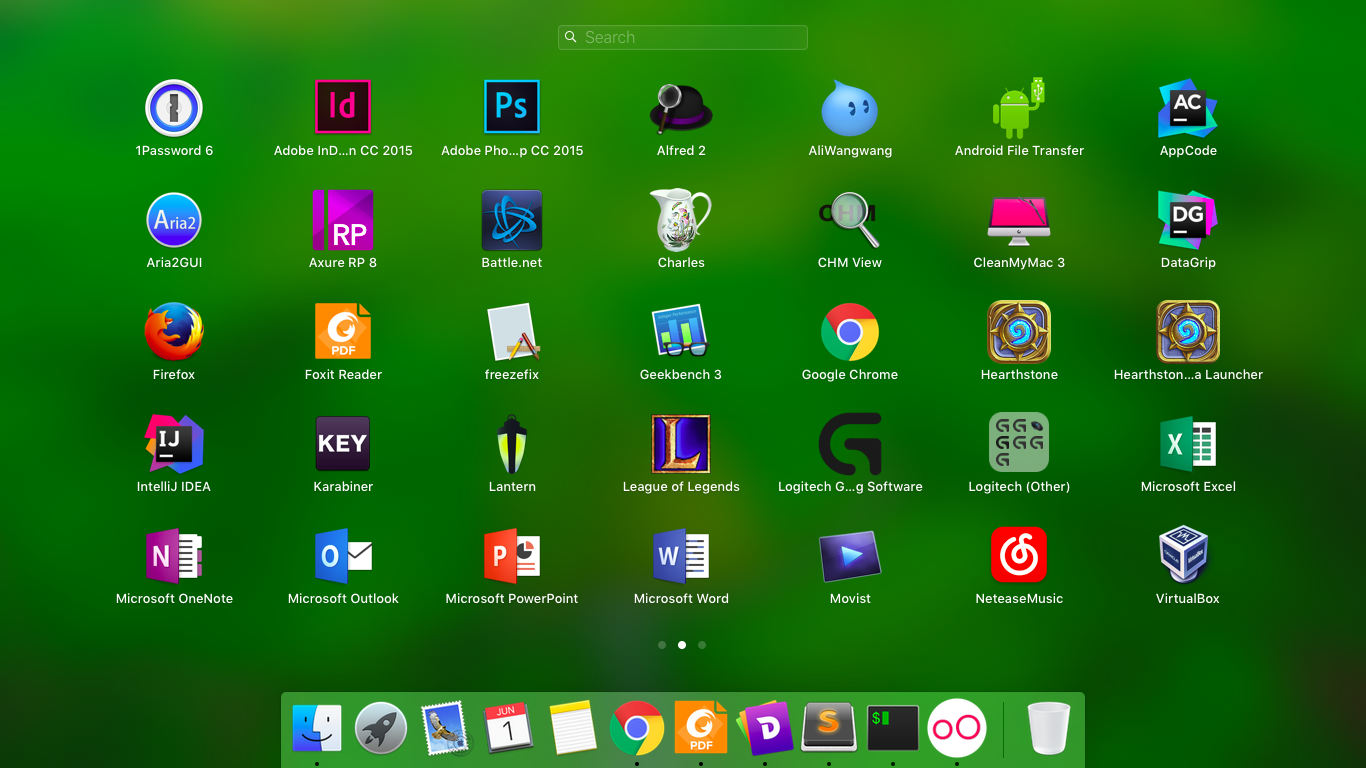Open IntelliJ IDEA
1366x768 pixels.
coord(174,444)
